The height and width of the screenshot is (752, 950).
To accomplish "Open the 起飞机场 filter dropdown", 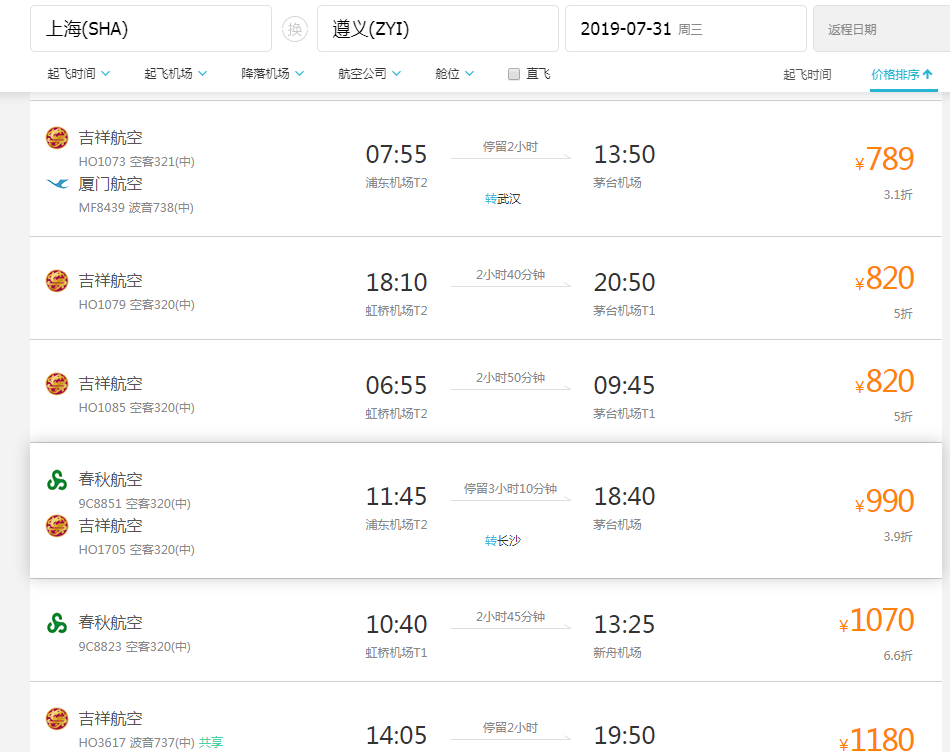I will click(176, 73).
